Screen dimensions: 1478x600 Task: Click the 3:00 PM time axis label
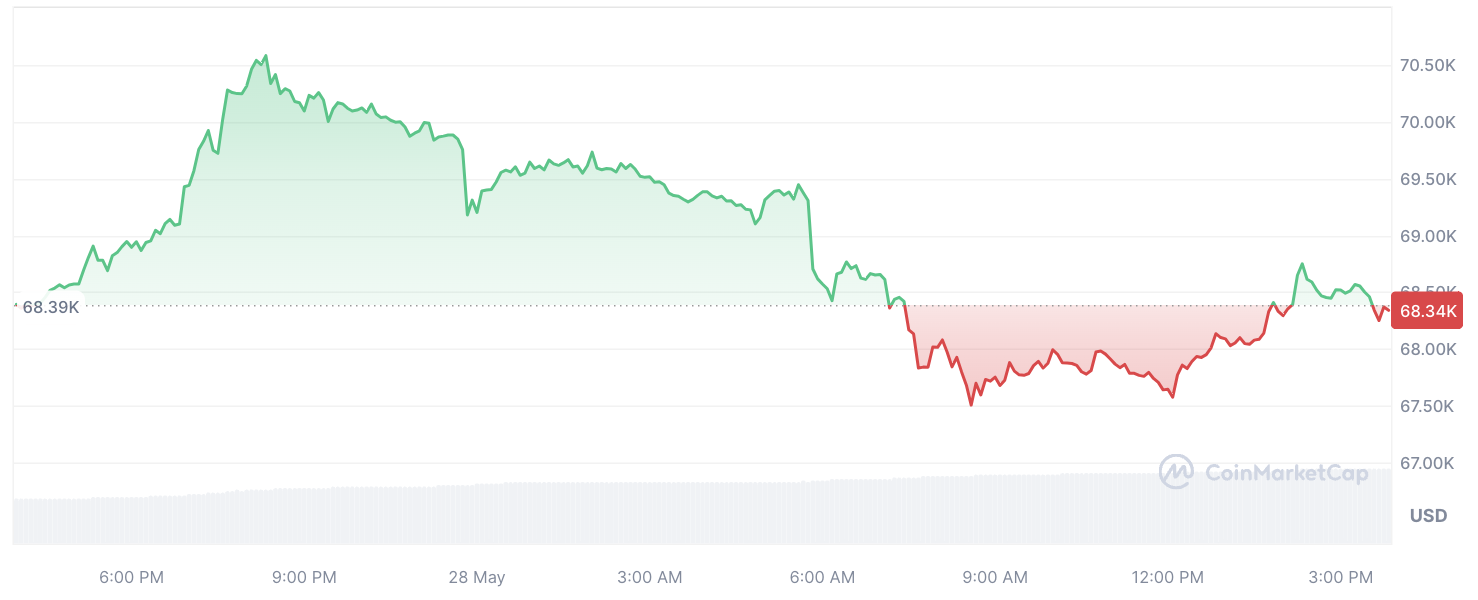(1341, 577)
